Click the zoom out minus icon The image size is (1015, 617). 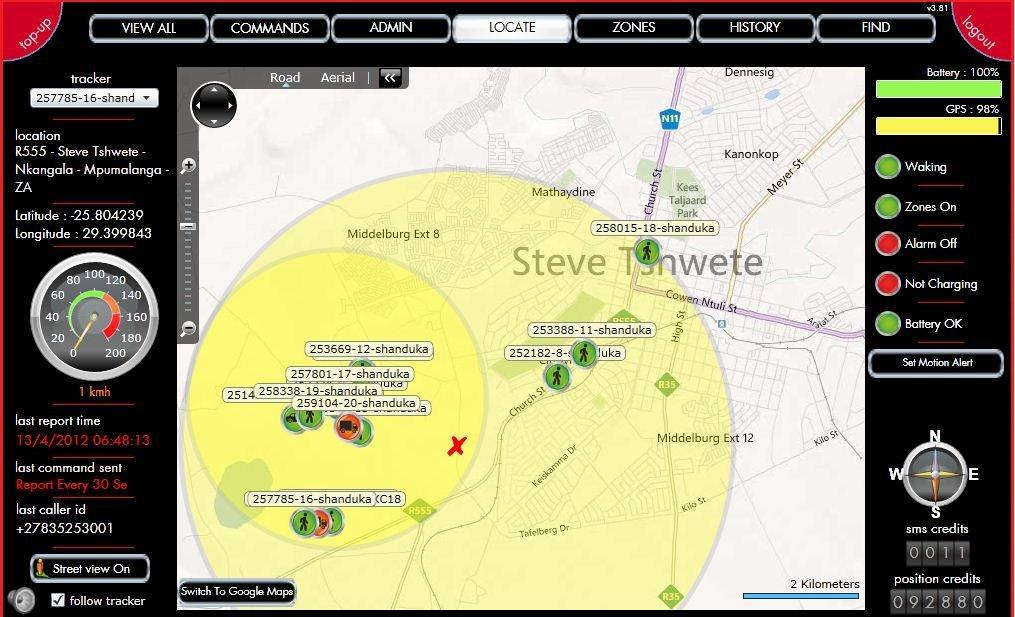click(188, 329)
